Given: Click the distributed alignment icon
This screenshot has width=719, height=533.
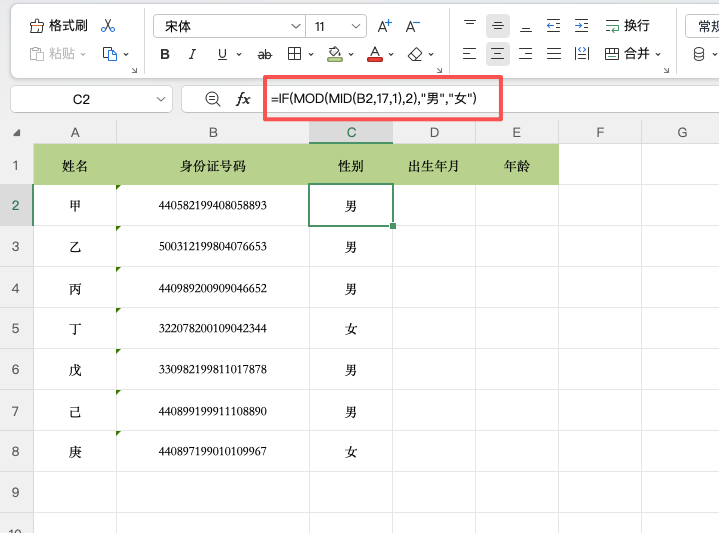Looking at the screenshot, I should point(582,54).
